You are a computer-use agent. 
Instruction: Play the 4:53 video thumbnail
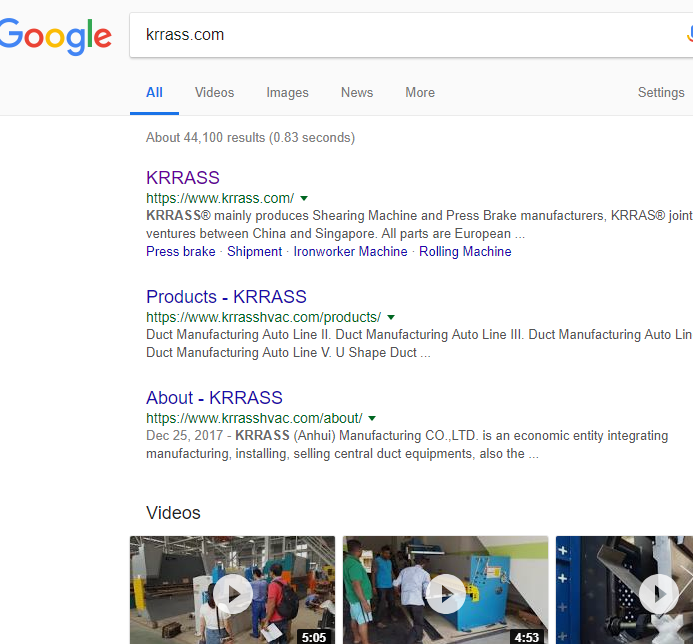[446, 590]
